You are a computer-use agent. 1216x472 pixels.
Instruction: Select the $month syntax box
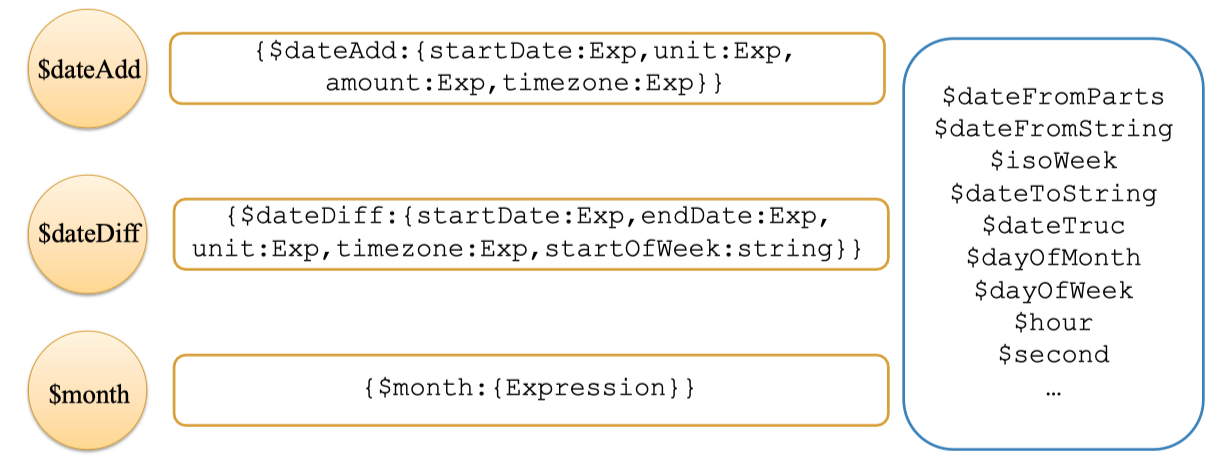point(530,389)
